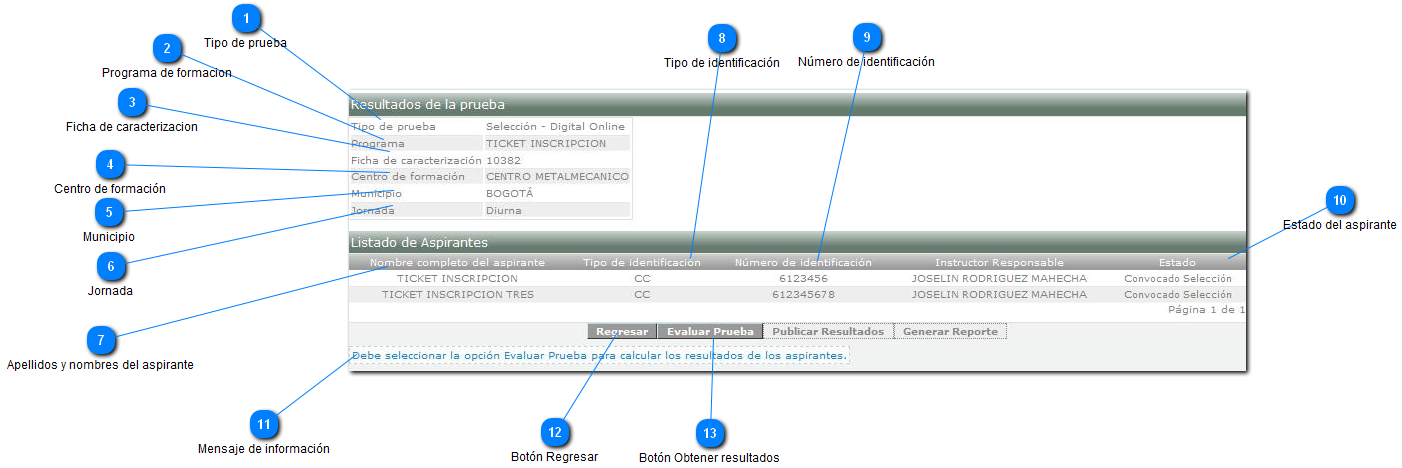The width and height of the screenshot is (1402, 468).
Task: Select the Instructor Responsable column header
Action: [x=999, y=263]
